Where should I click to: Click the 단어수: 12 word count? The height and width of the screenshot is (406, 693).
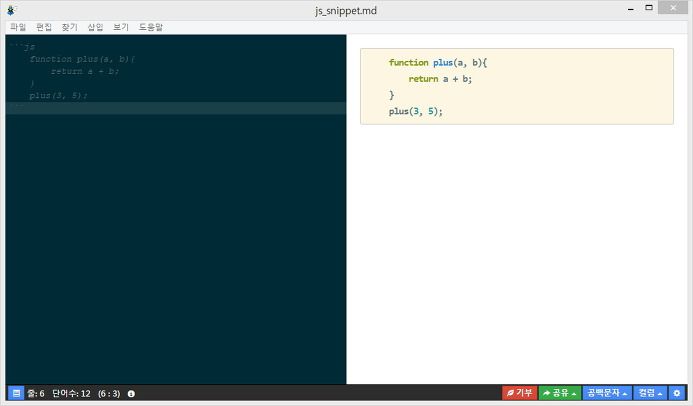[71, 393]
